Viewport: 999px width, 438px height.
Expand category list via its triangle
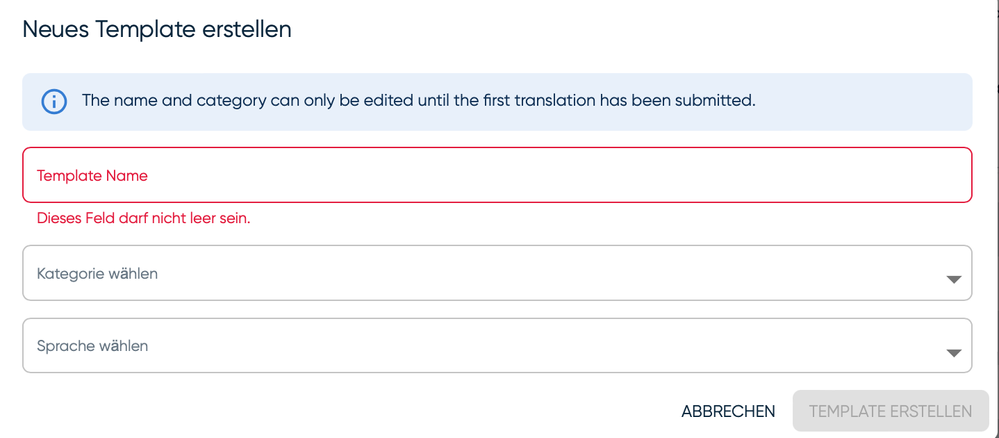point(953,280)
